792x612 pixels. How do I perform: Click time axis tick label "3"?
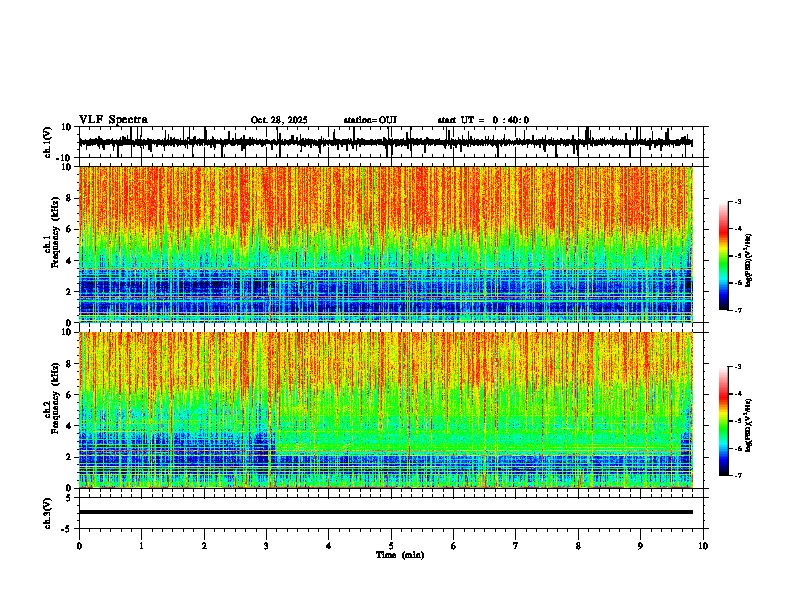pyautogui.click(x=266, y=546)
